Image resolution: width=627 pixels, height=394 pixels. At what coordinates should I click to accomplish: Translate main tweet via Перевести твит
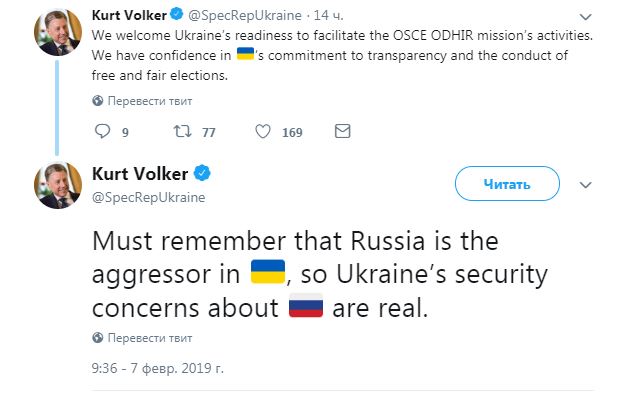point(150,338)
